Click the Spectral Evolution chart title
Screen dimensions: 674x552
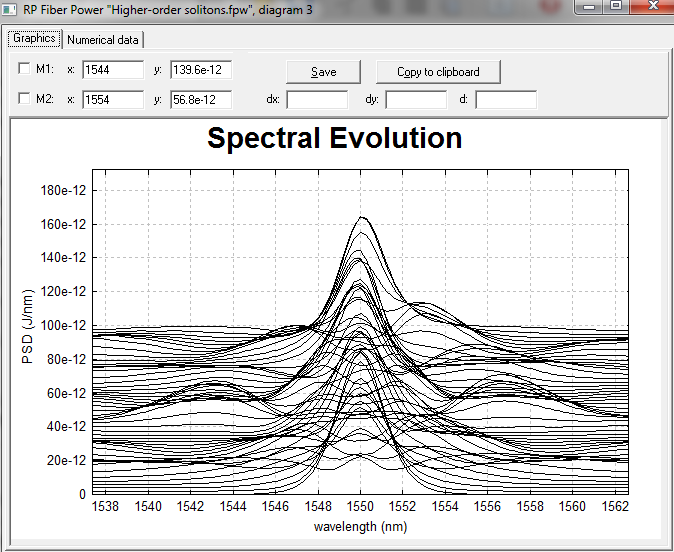click(335, 139)
